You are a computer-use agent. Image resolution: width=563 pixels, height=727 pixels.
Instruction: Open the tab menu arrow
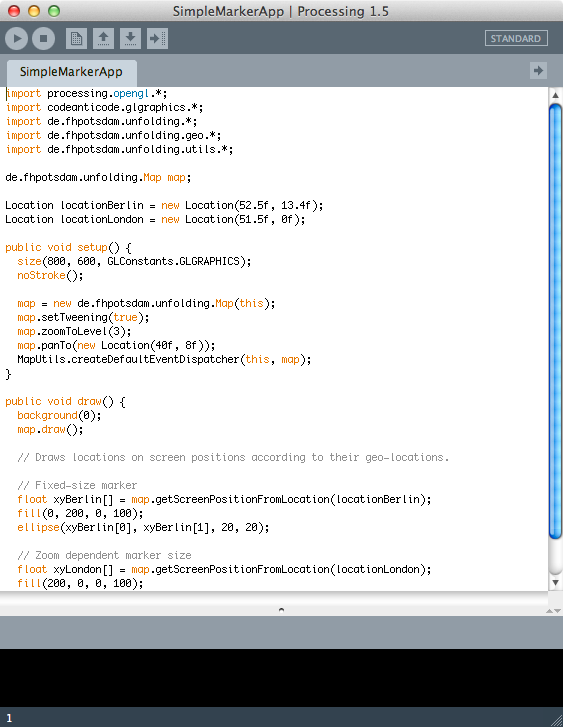pos(538,70)
